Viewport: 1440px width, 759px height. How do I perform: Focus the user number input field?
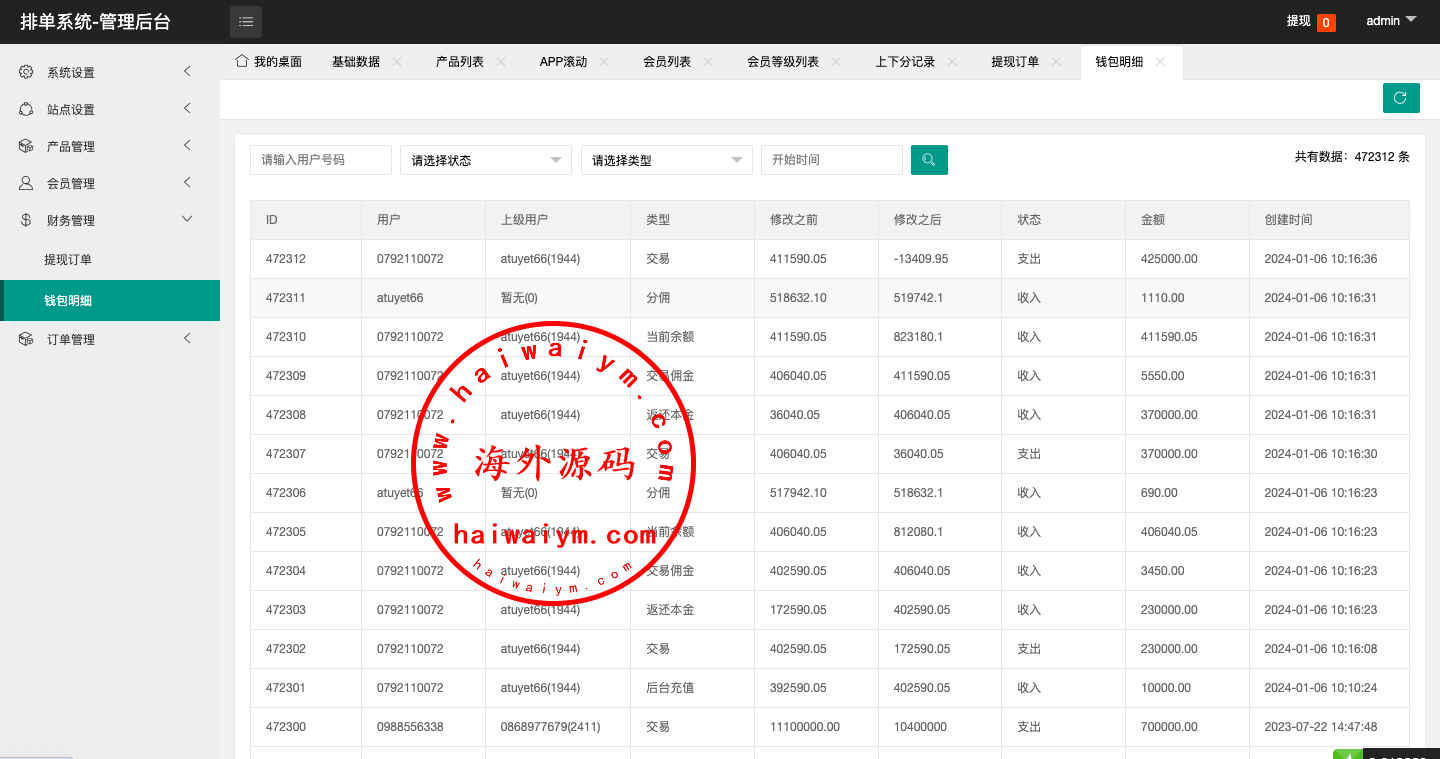click(320, 160)
